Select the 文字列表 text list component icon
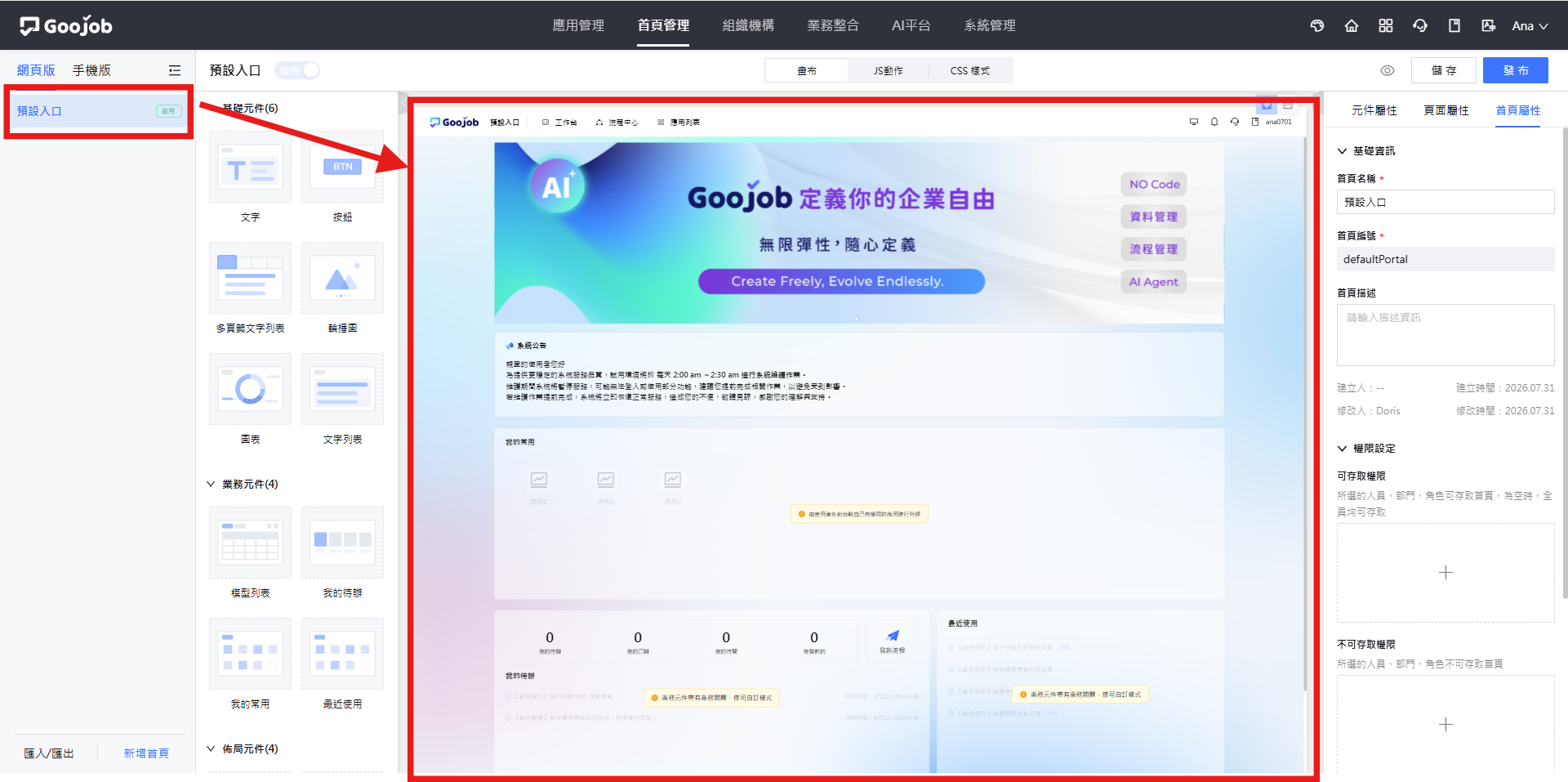 pos(342,389)
